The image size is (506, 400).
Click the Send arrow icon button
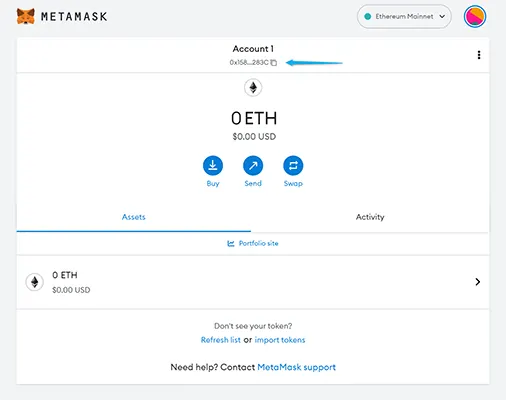pyautogui.click(x=253, y=165)
